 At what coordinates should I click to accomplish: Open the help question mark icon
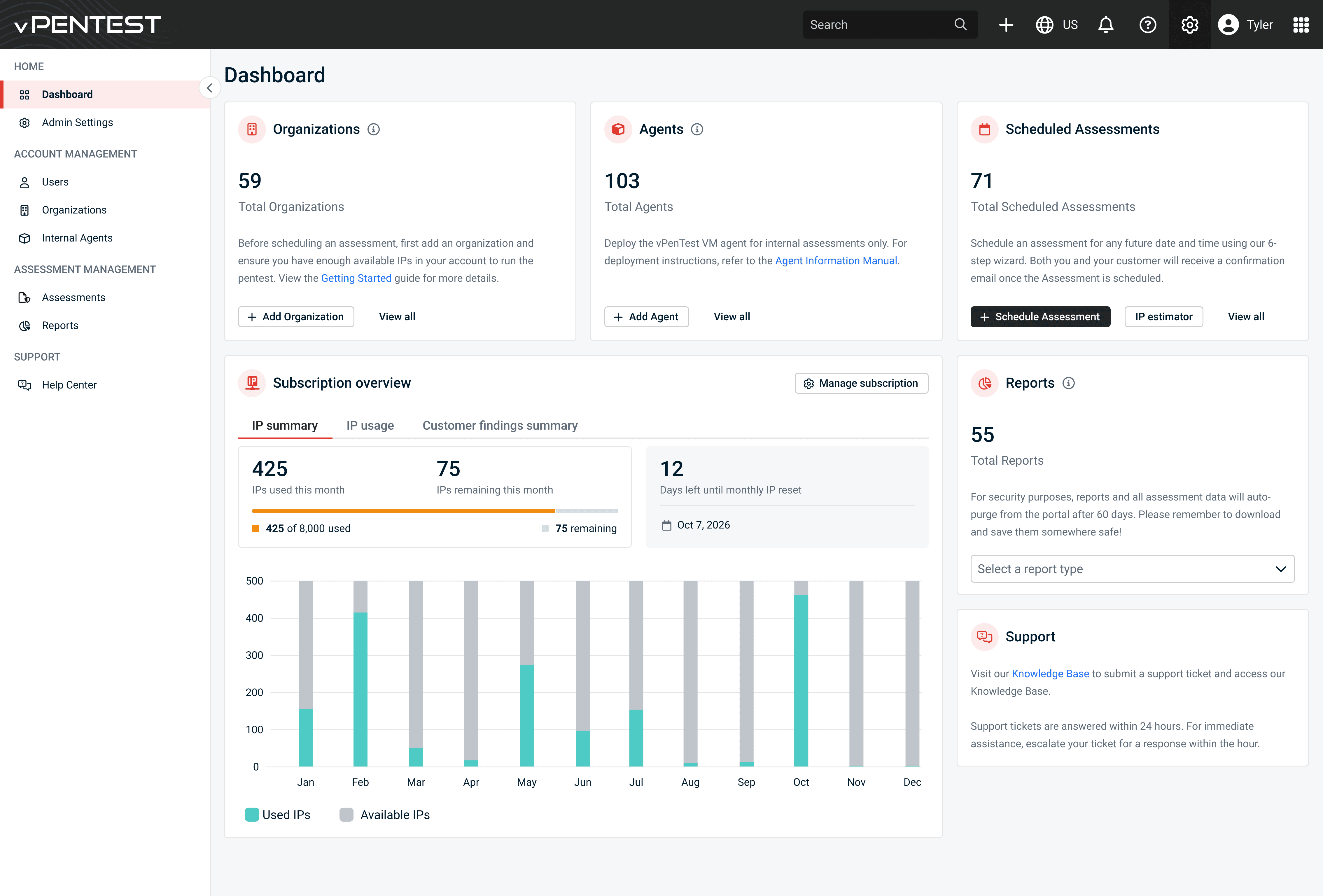tap(1147, 24)
